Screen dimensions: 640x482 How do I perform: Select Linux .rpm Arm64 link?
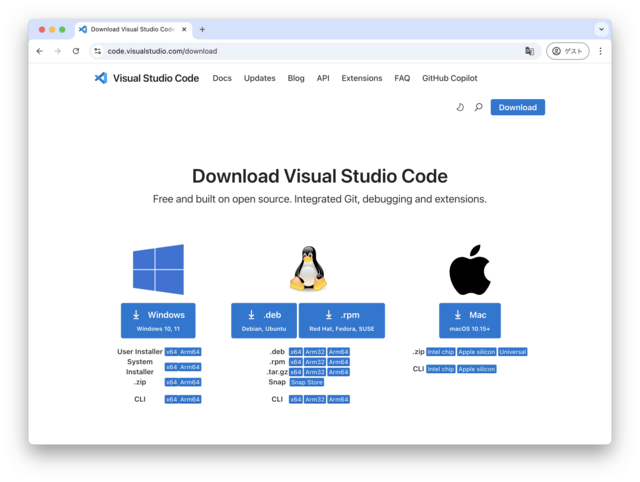pos(338,362)
